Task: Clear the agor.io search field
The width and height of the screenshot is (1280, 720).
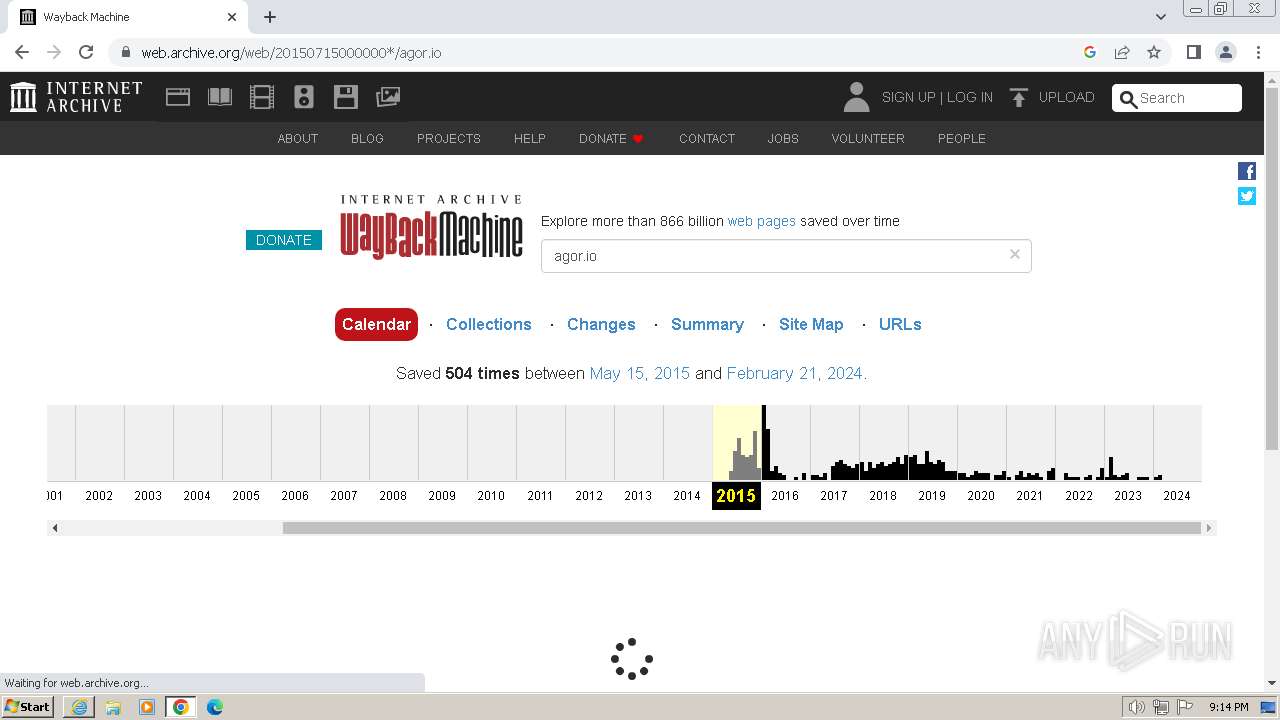Action: 1014,254
